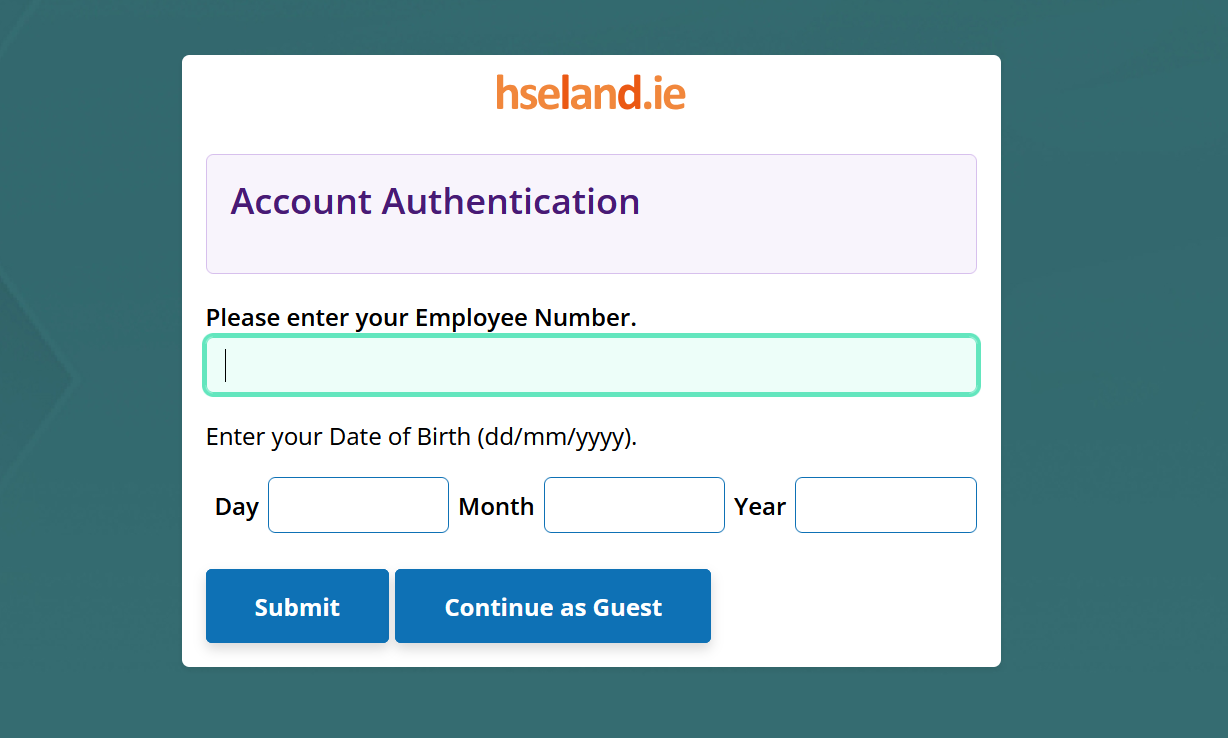This screenshot has width=1228, height=738.
Task: Click the Day label
Action: (237, 506)
